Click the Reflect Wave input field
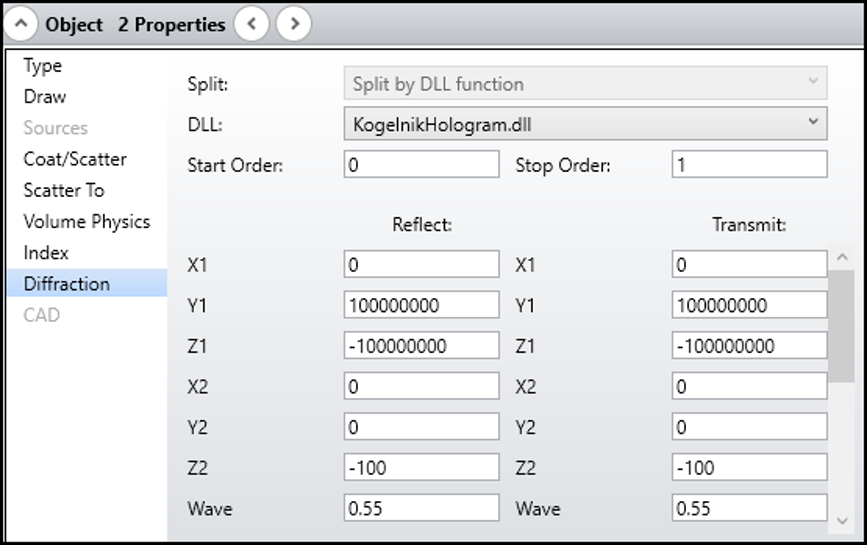The width and height of the screenshot is (867, 545). coord(421,508)
